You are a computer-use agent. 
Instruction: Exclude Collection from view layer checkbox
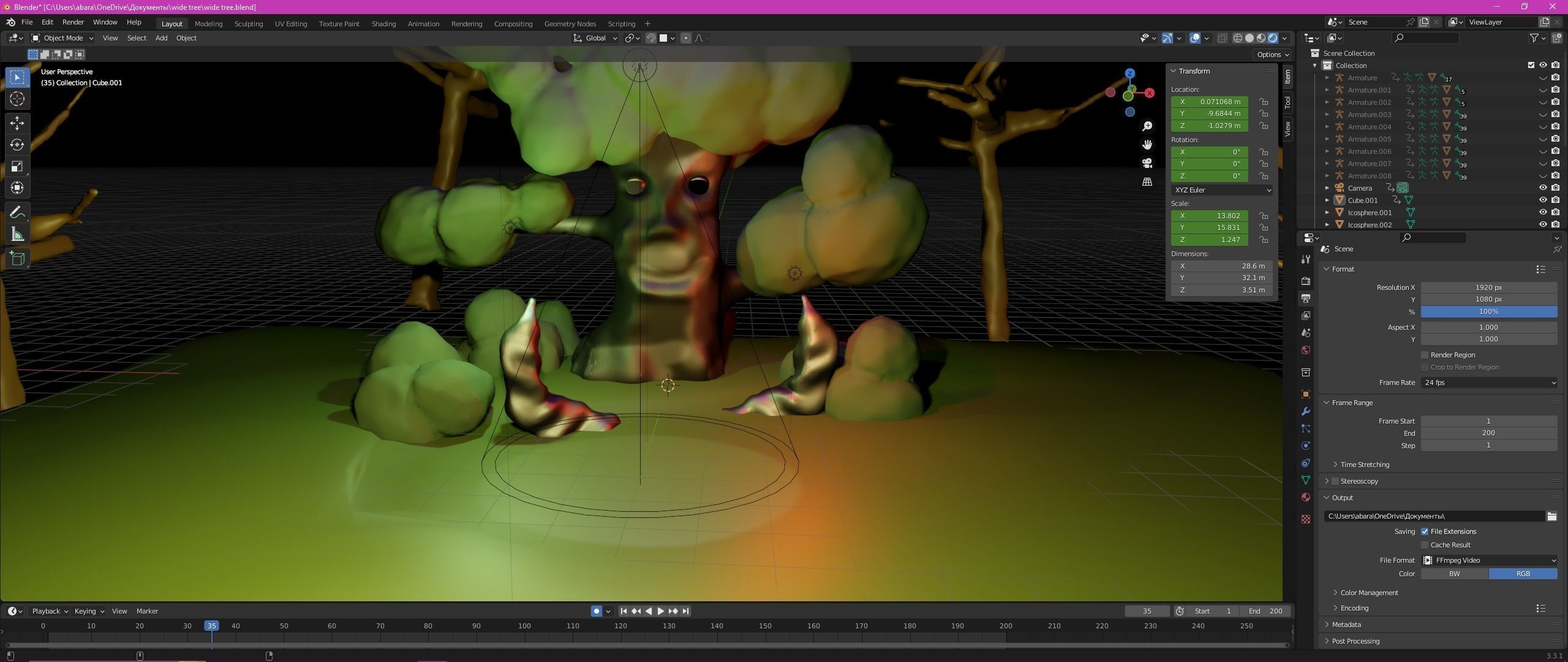click(1531, 65)
